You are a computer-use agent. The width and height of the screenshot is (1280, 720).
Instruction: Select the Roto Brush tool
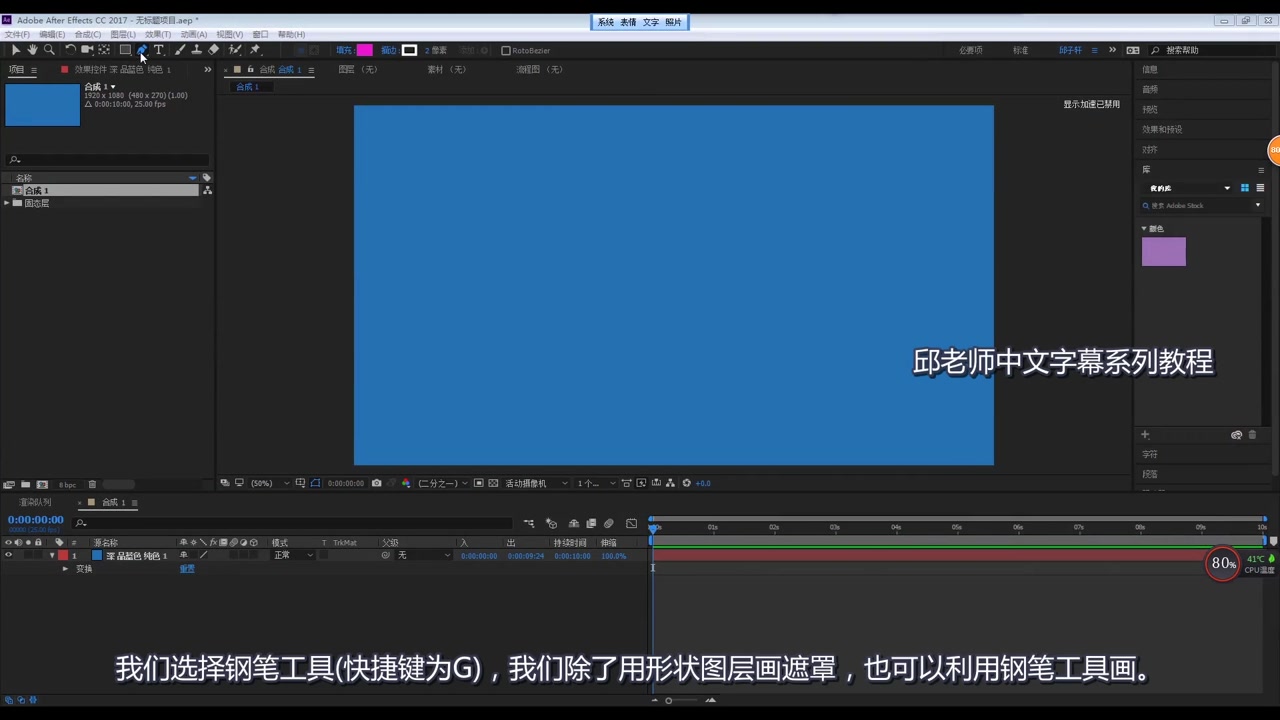click(235, 50)
